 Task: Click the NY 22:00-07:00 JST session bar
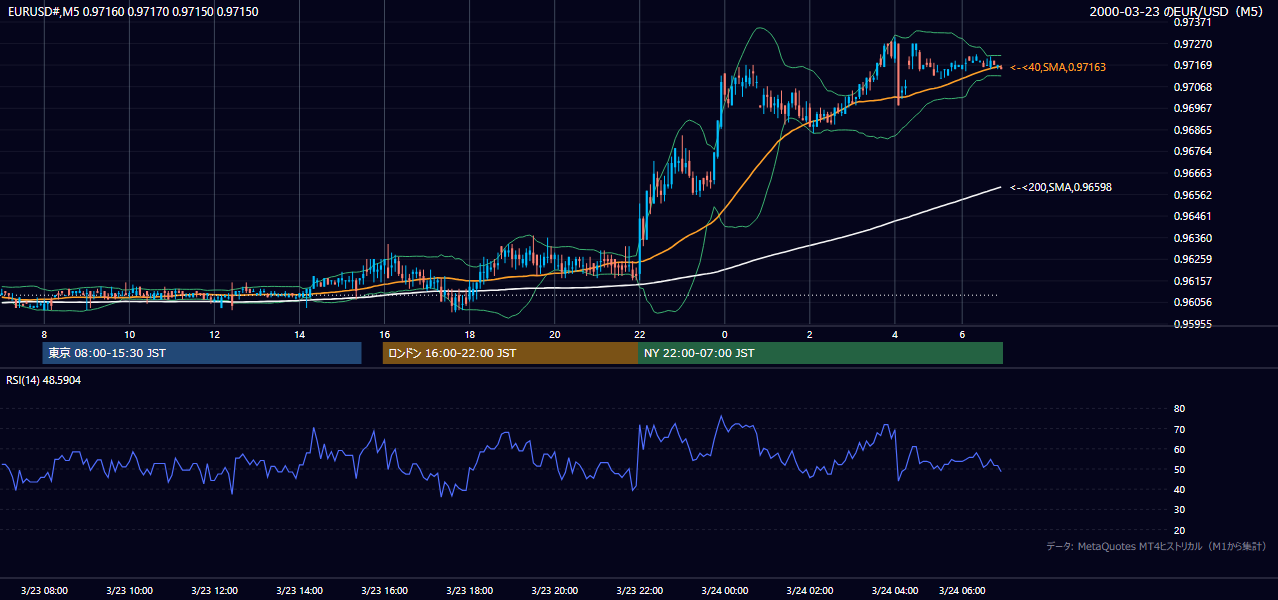click(820, 353)
